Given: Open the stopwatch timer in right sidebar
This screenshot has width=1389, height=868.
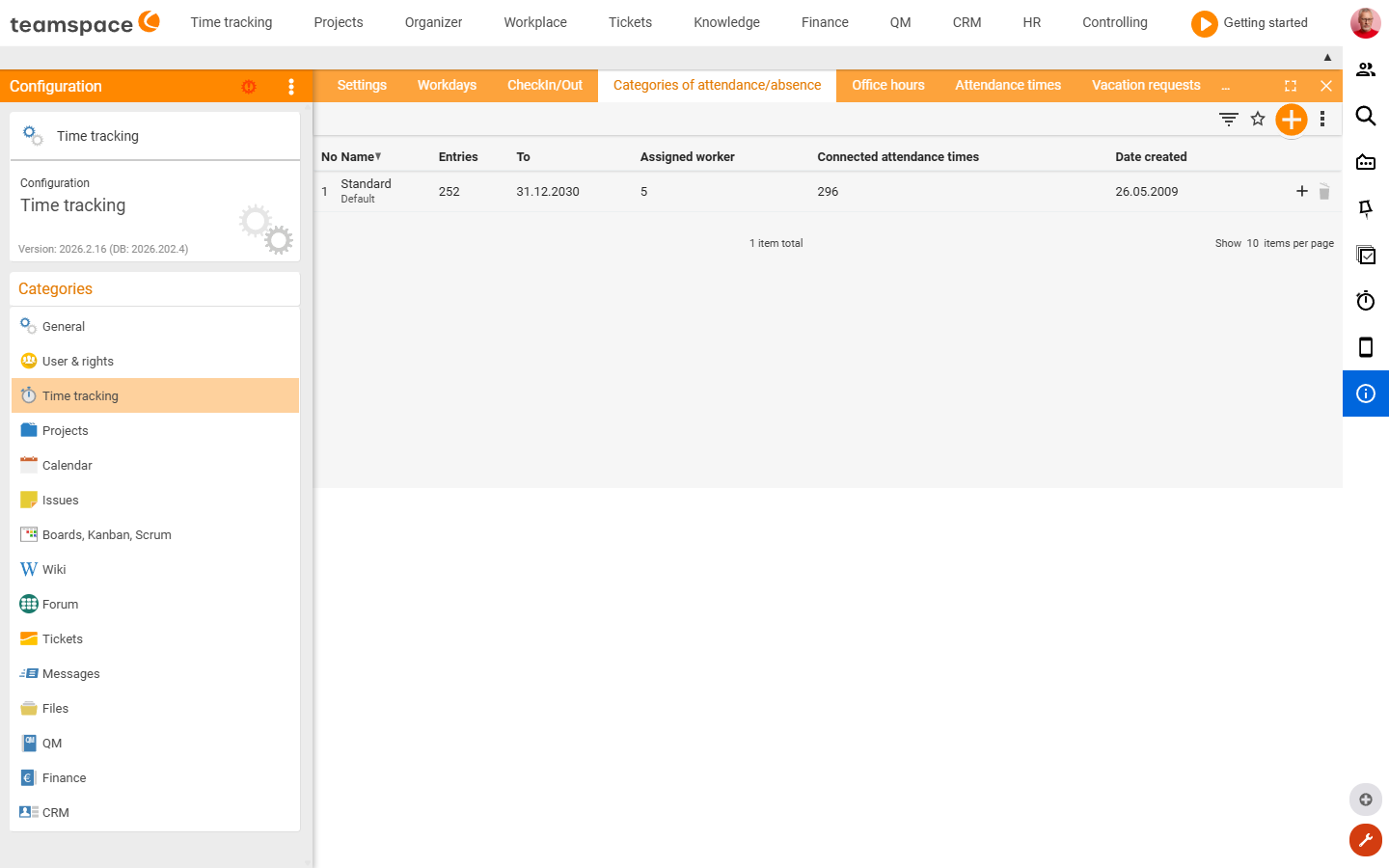Looking at the screenshot, I should click(x=1366, y=301).
